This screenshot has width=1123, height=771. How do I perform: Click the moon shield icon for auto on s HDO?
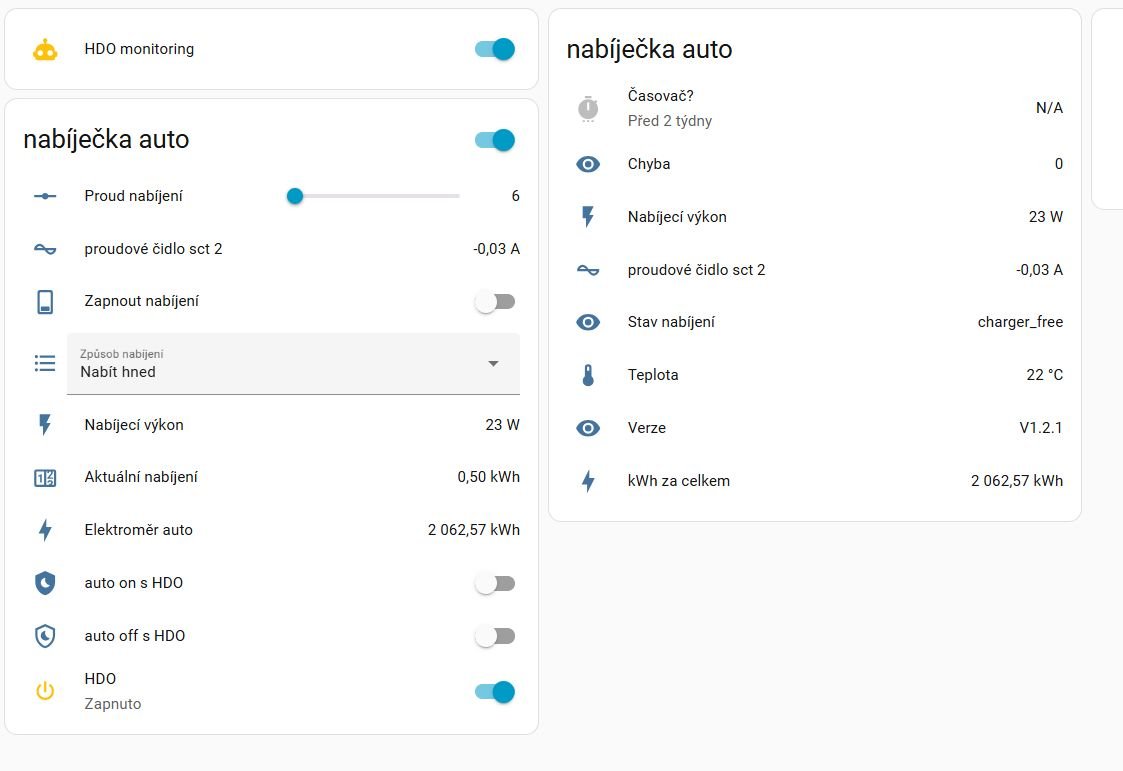(x=45, y=584)
